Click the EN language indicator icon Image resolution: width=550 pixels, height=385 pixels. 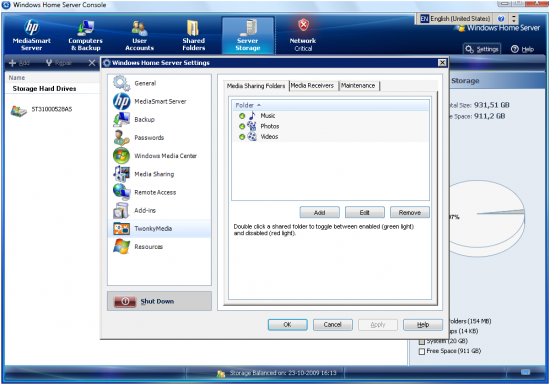tap(424, 19)
